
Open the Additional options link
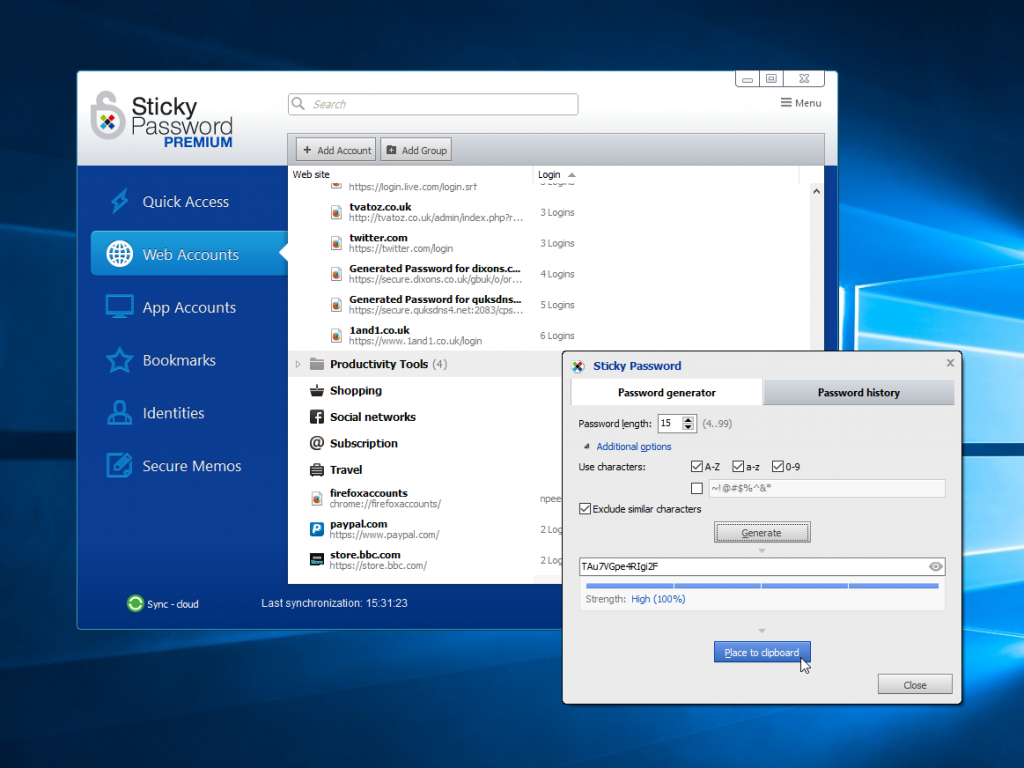coord(633,447)
